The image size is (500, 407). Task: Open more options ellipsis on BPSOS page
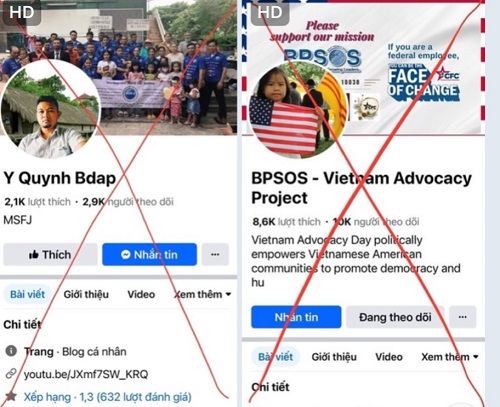(x=462, y=317)
